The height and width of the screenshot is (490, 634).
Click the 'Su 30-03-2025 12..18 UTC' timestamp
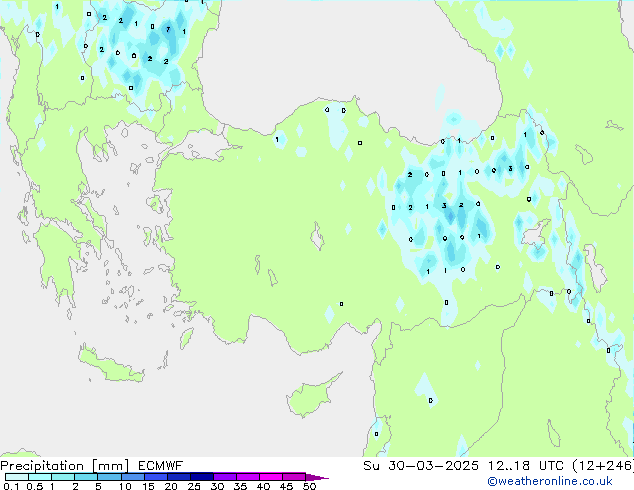[x=463, y=466]
